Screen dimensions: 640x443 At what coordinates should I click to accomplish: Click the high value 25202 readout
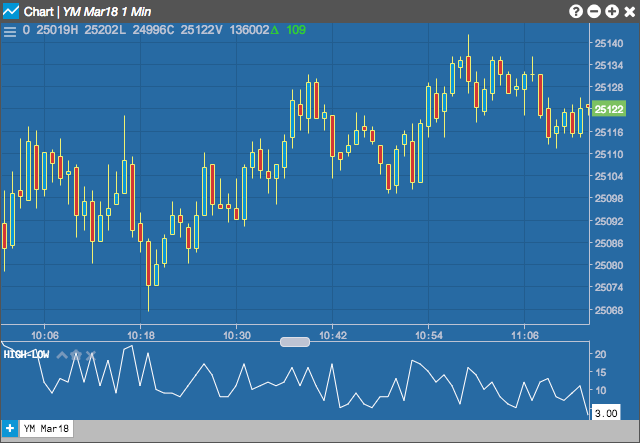click(101, 30)
